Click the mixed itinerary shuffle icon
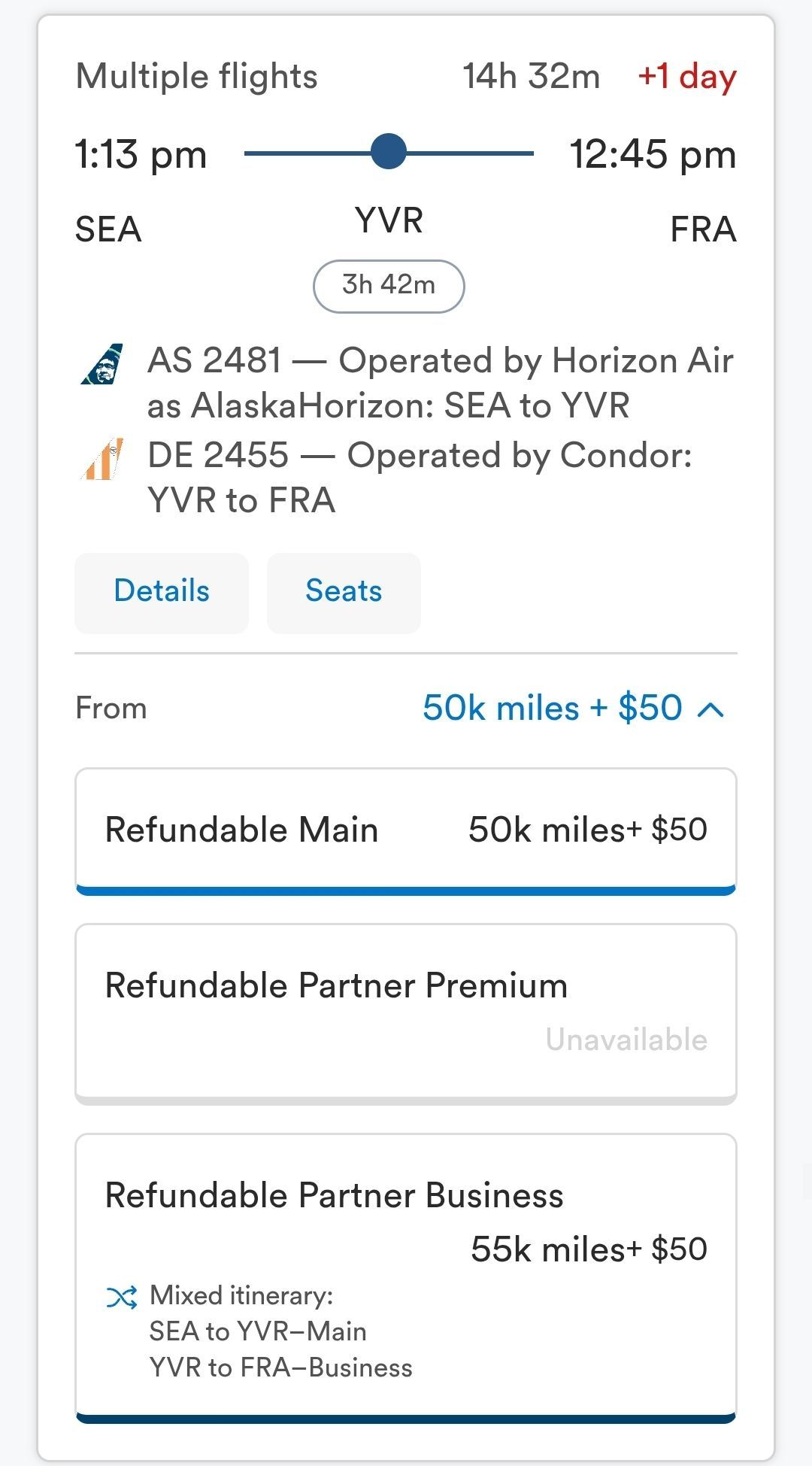The width and height of the screenshot is (812, 1466). (122, 1297)
